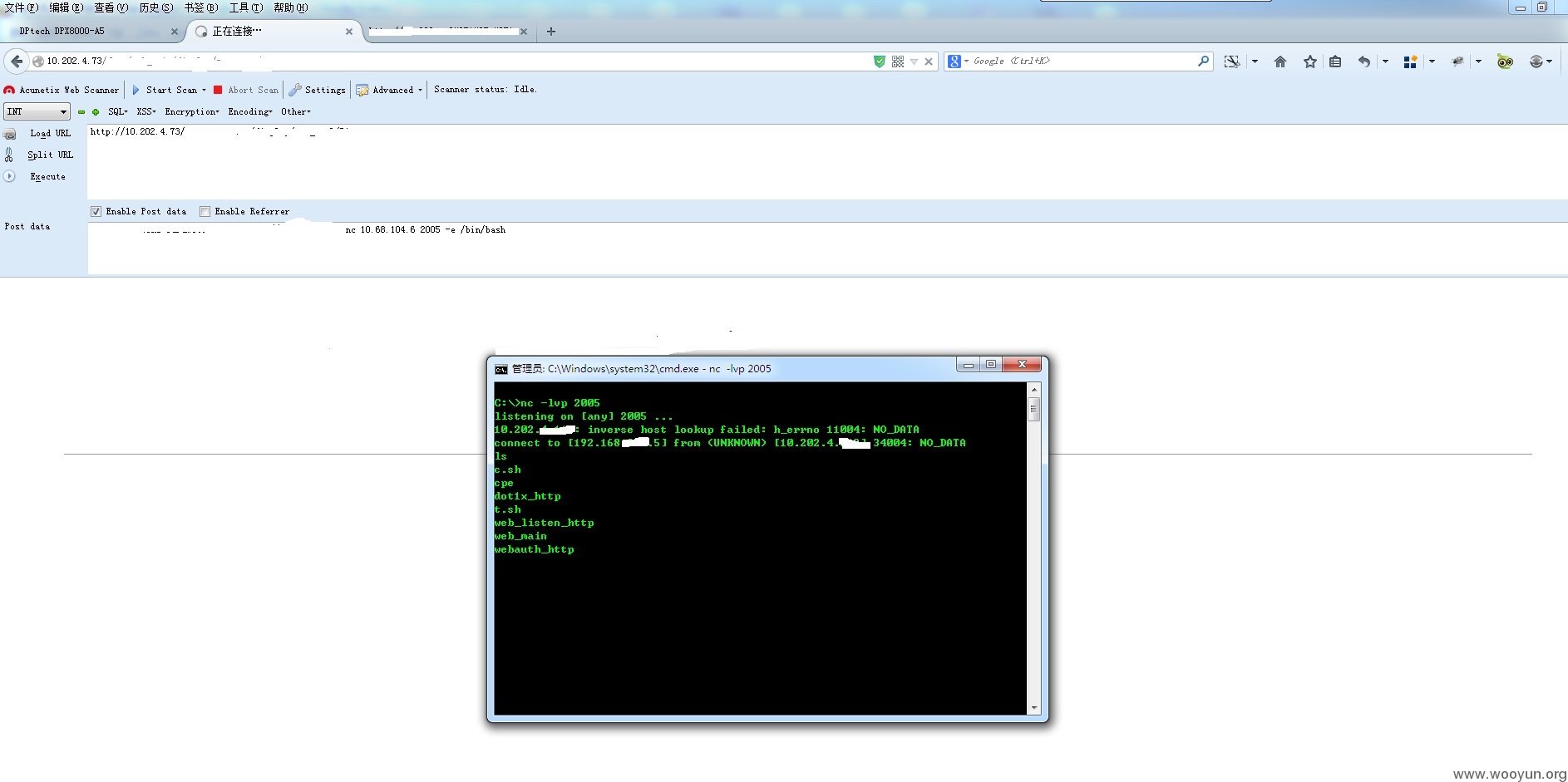Expand the SQL dropdown menu
The height and width of the screenshot is (782, 1568).
(118, 111)
